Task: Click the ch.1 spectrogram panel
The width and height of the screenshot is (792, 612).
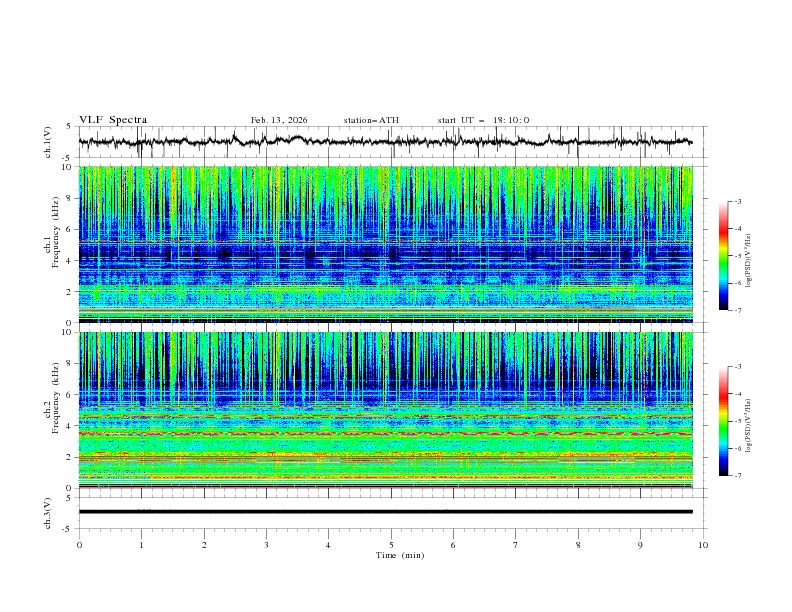Action: click(385, 244)
